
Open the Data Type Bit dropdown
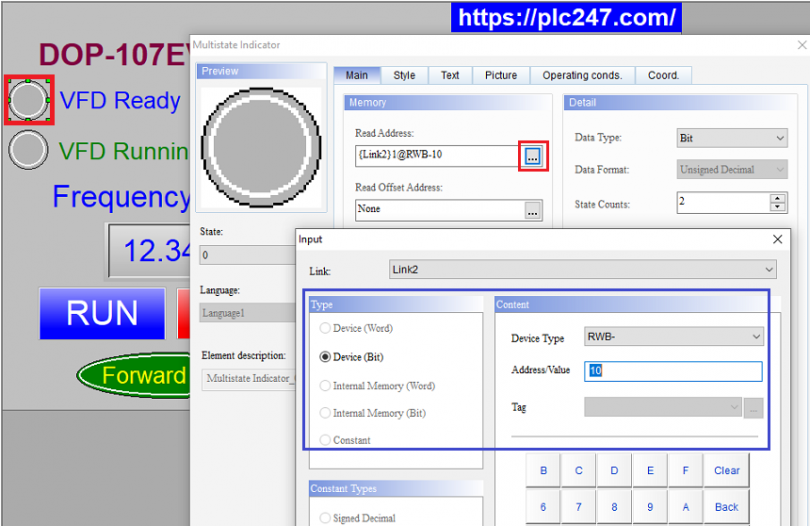click(x=732, y=138)
